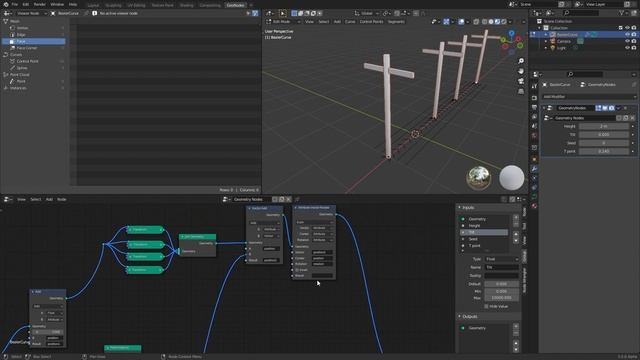Select rendered shading mode

pyautogui.click(x=504, y=22)
